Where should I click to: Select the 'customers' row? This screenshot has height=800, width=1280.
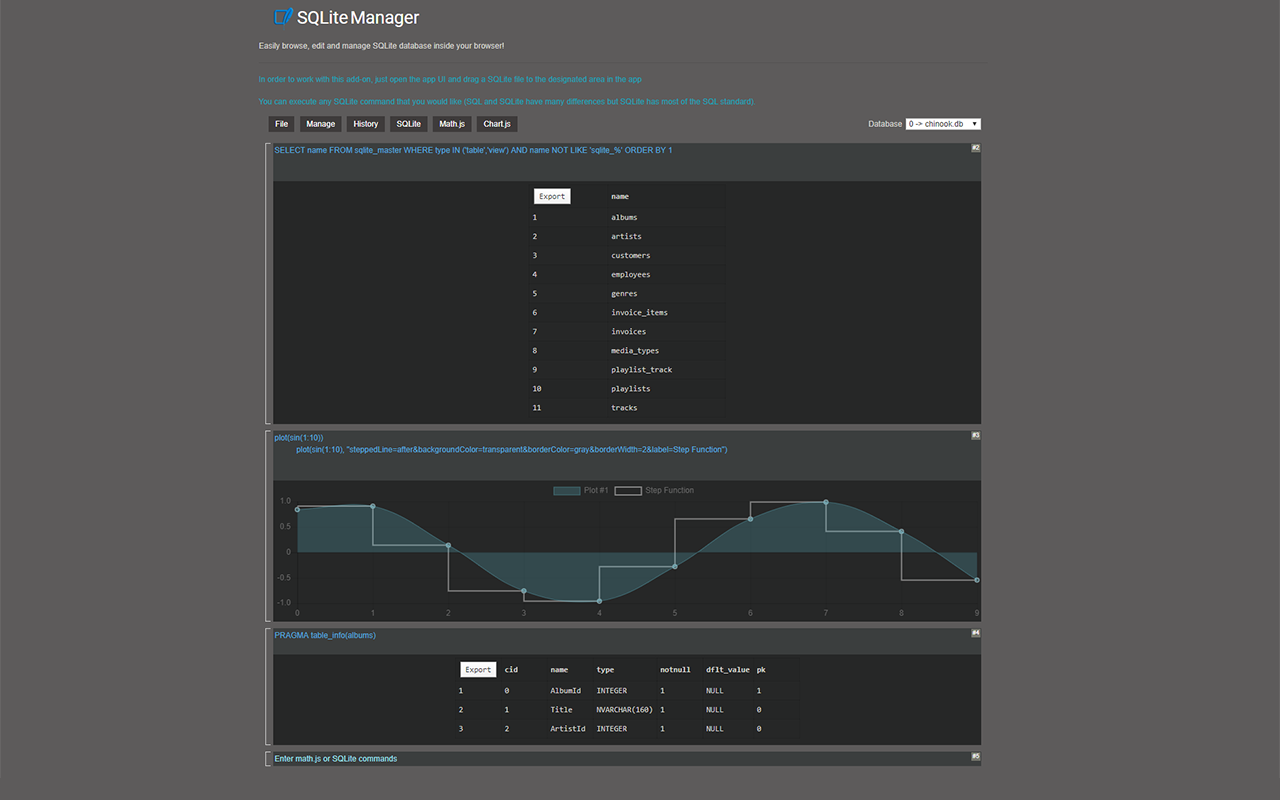point(627,255)
